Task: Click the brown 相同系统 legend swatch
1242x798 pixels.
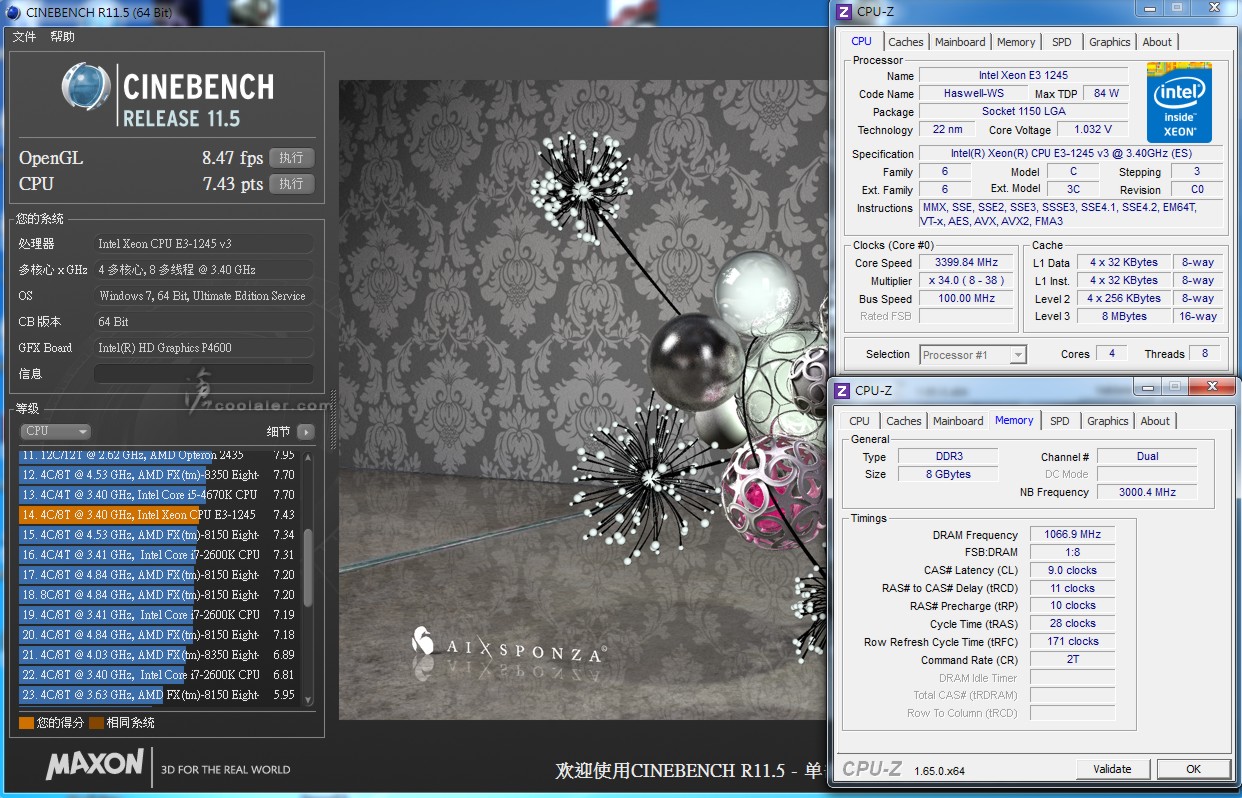Action: [x=96, y=722]
